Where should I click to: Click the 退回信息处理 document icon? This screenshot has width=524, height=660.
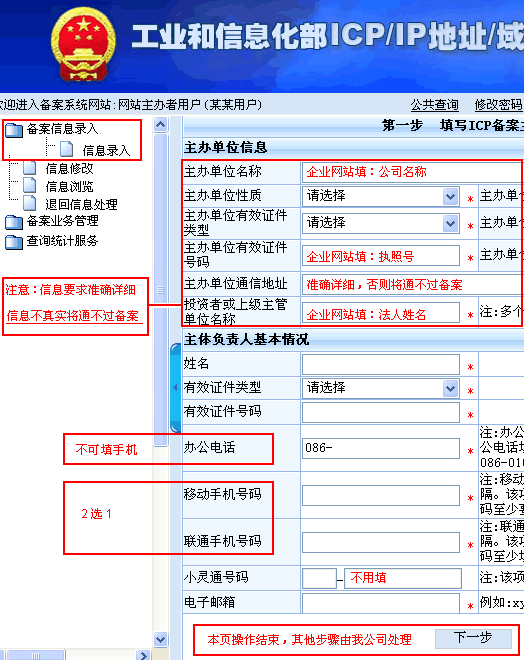pos(29,203)
